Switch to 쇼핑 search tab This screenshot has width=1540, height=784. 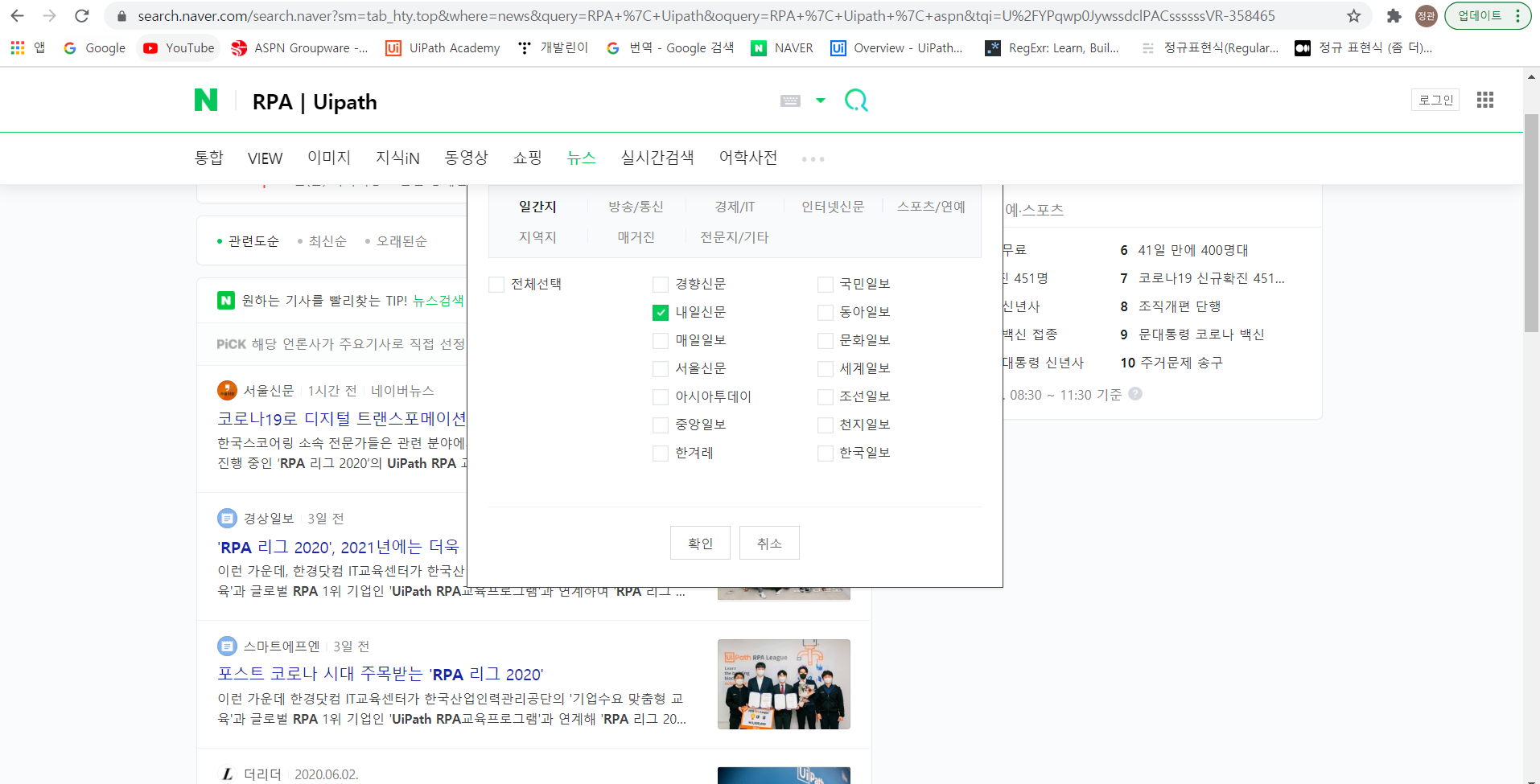527,158
